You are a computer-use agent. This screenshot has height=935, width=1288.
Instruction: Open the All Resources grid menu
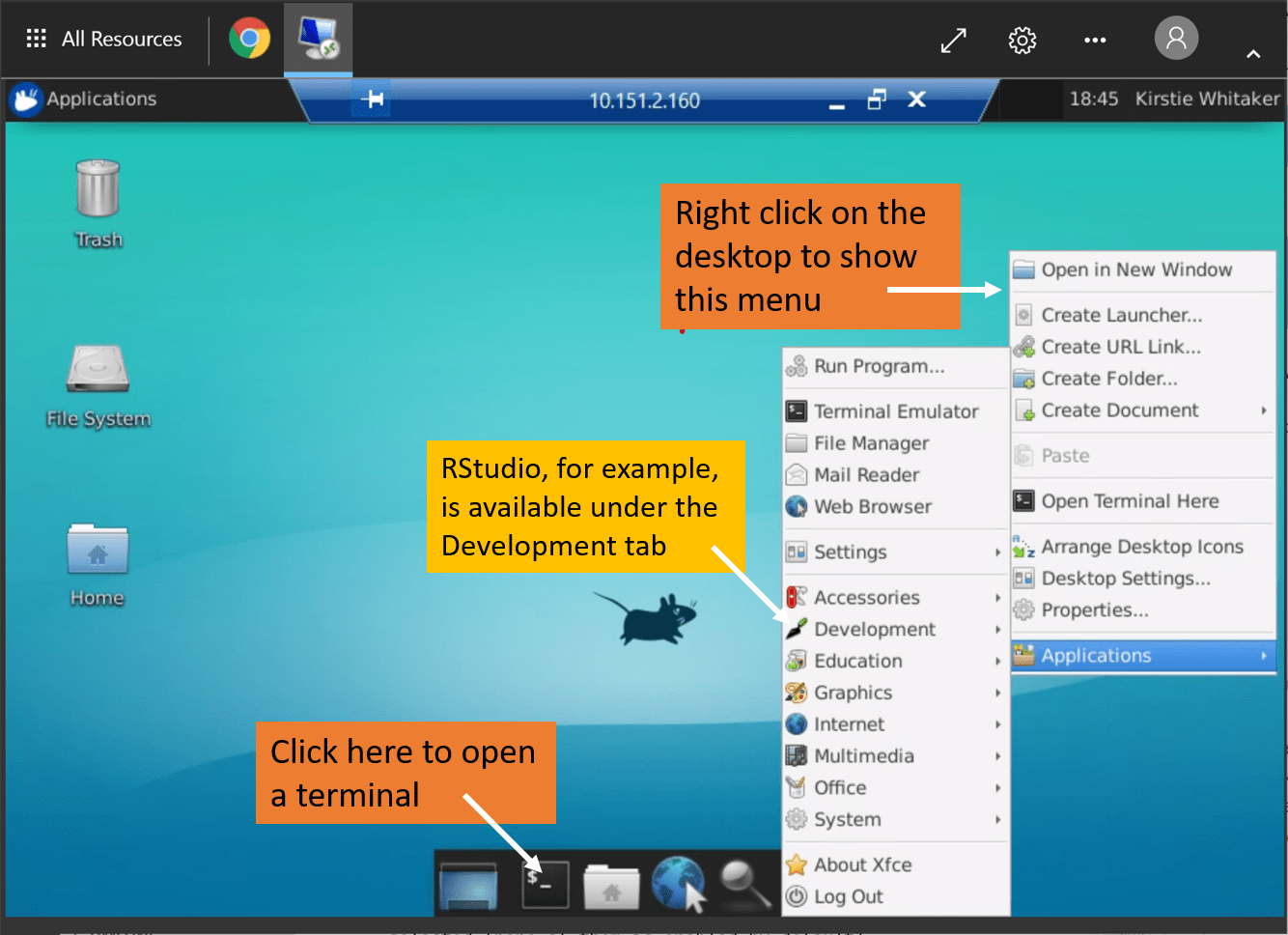[x=104, y=39]
